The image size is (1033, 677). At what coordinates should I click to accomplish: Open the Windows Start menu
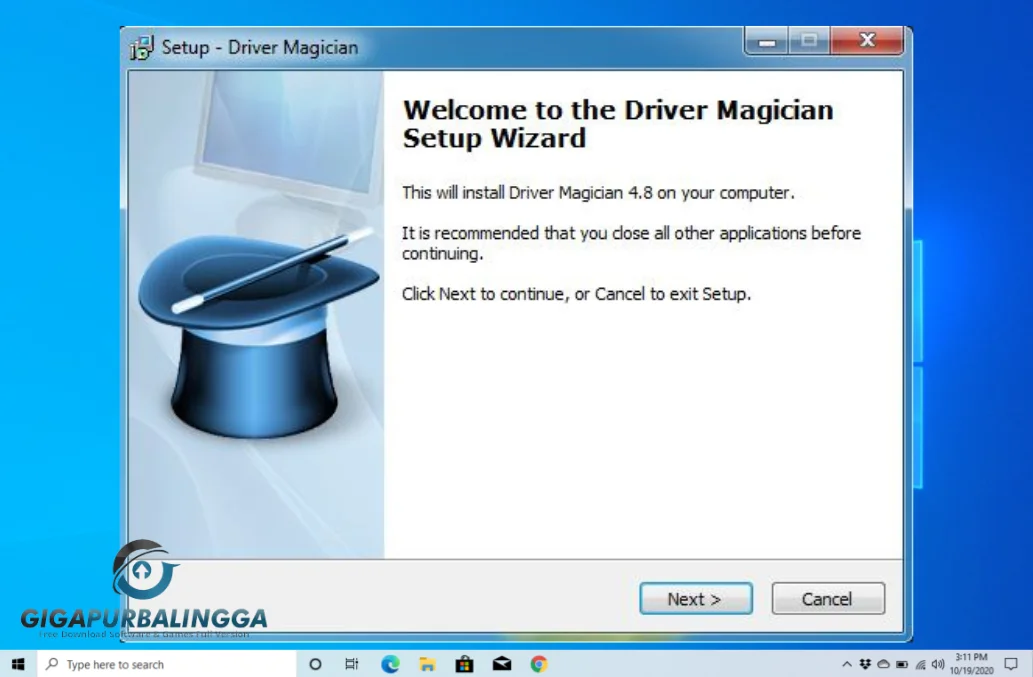(18, 663)
